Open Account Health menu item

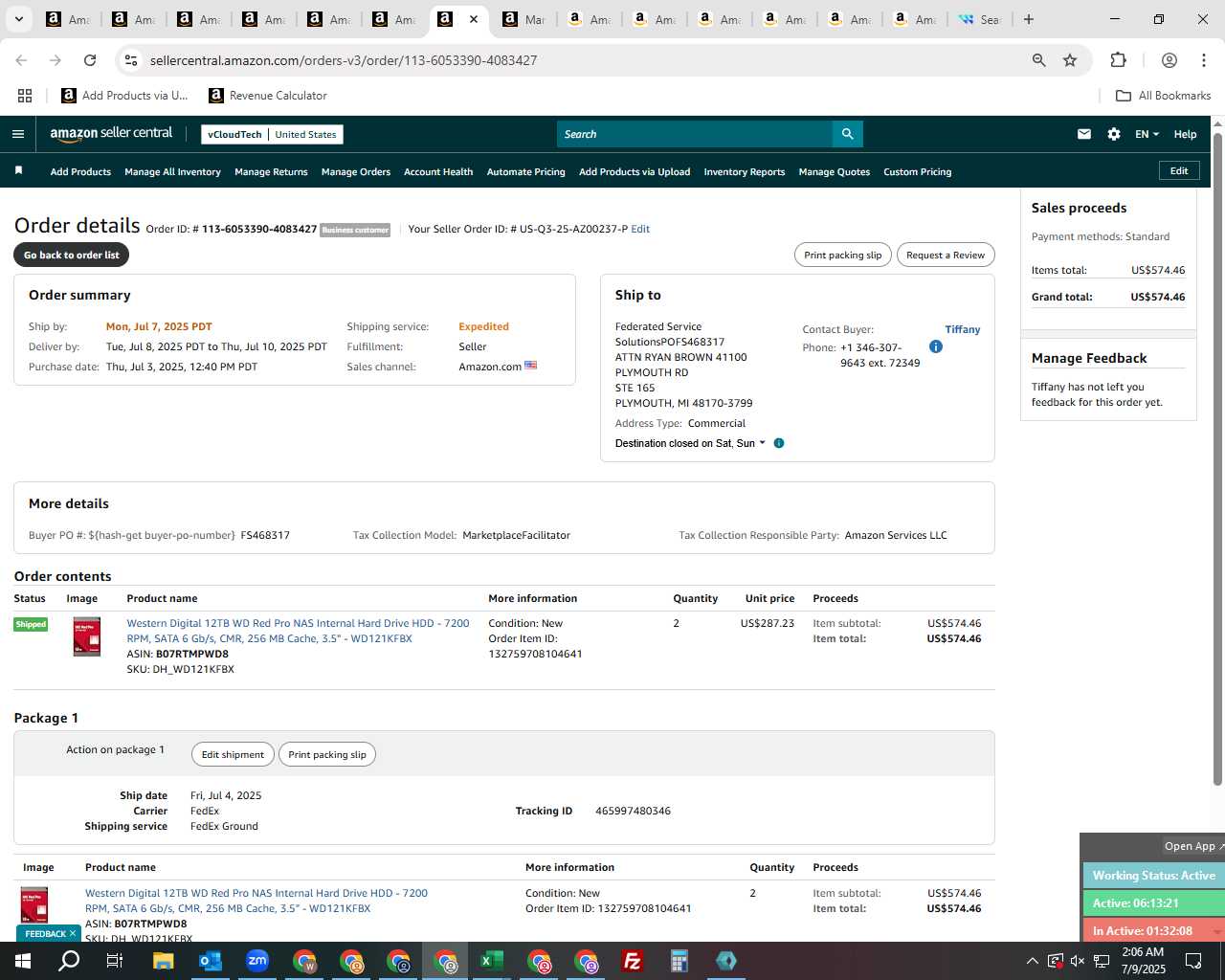coord(438,172)
